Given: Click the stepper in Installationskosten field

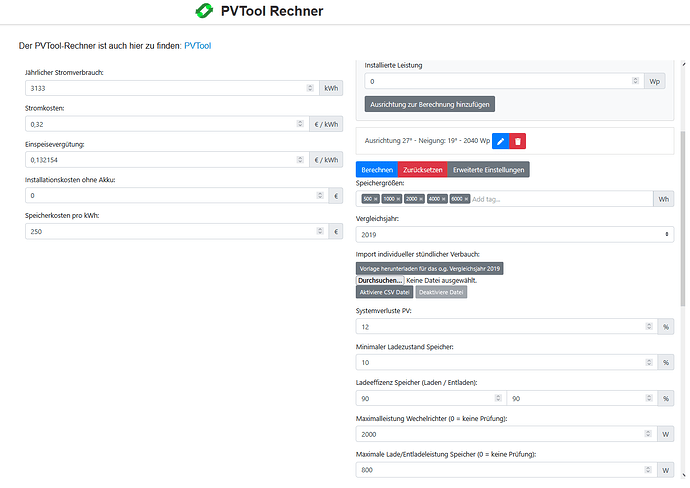Looking at the screenshot, I should (320, 195).
